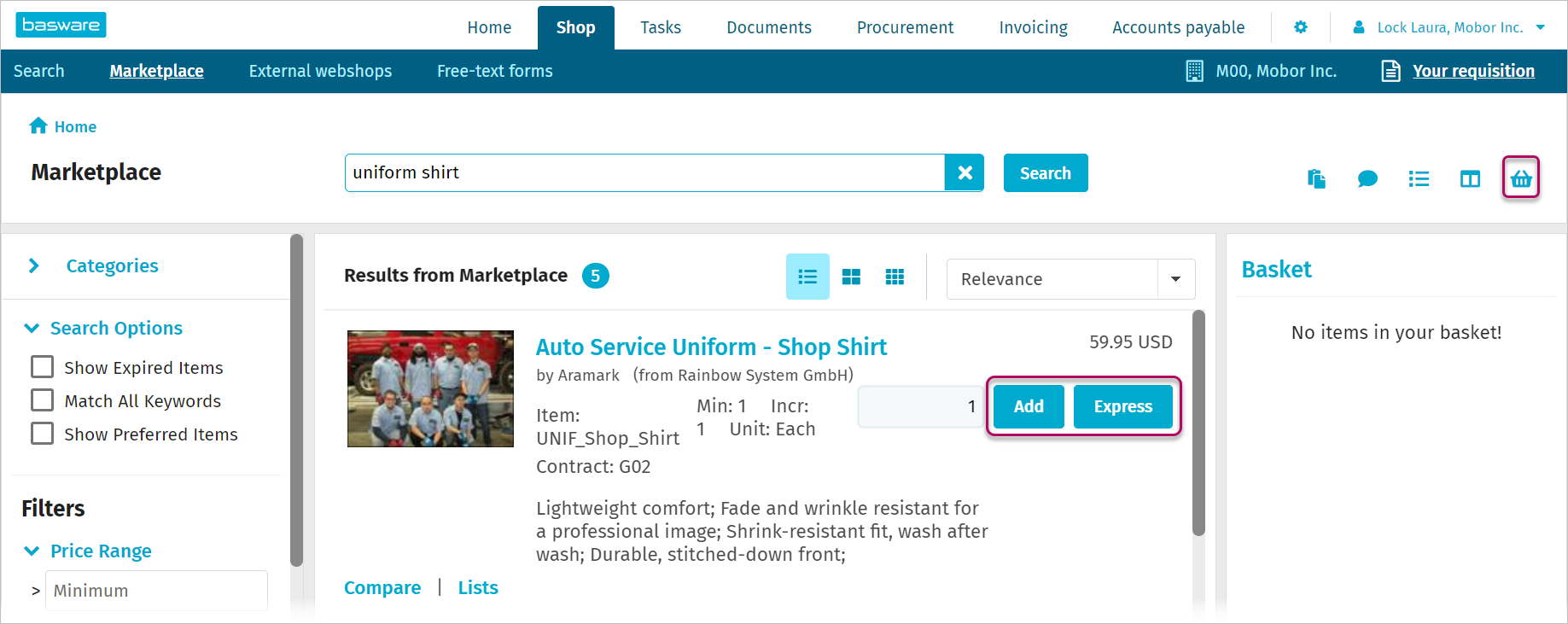Open the Procurement tab
Image resolution: width=1568 pixels, height=624 pixels.
[905, 27]
